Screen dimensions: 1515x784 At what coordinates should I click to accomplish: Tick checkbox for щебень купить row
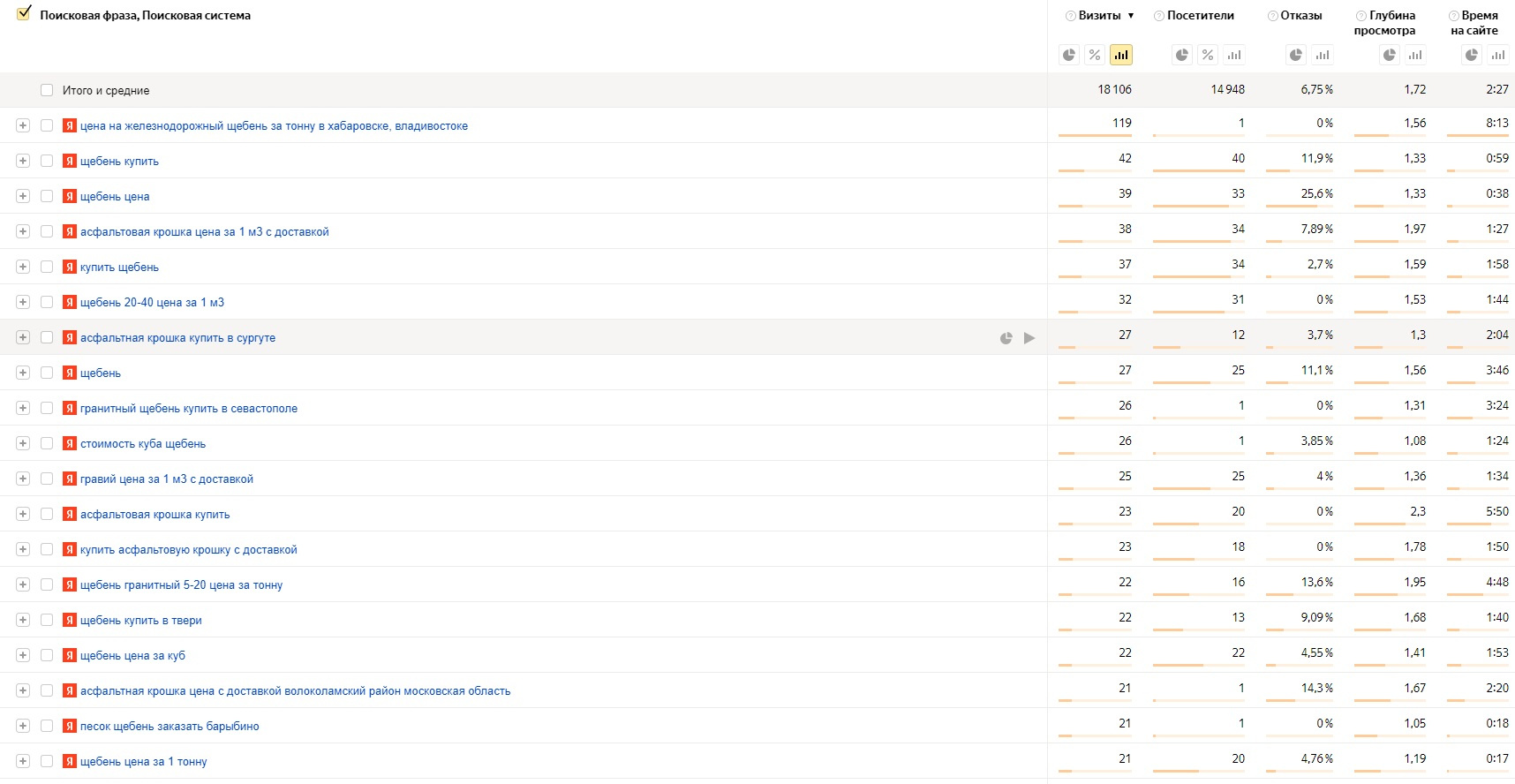click(x=47, y=161)
